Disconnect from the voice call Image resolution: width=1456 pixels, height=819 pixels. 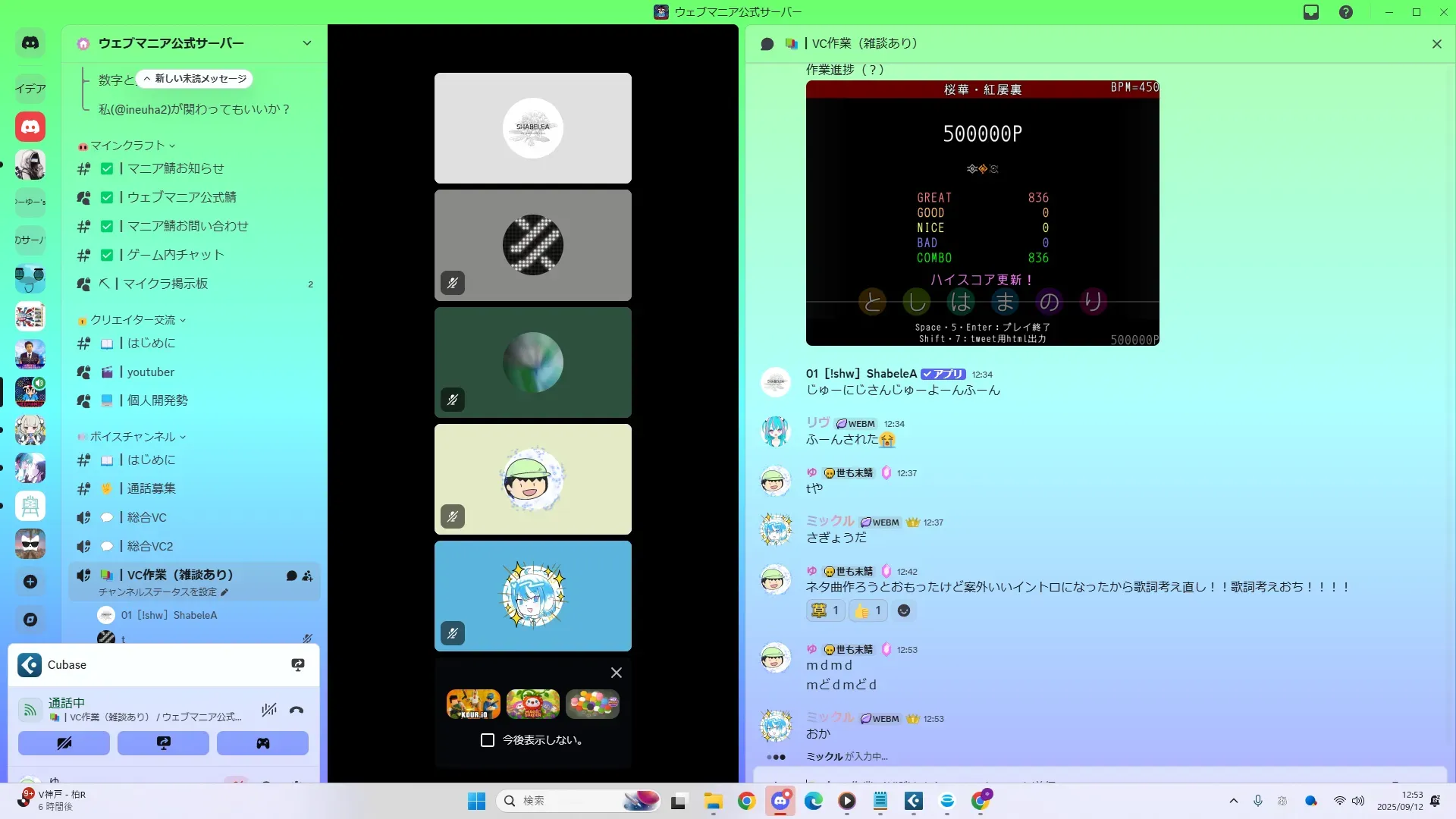297,710
